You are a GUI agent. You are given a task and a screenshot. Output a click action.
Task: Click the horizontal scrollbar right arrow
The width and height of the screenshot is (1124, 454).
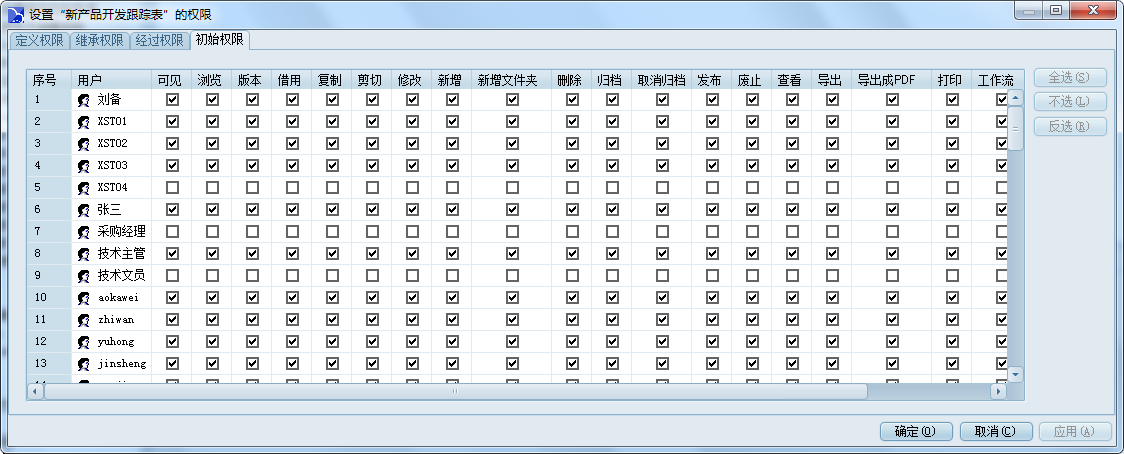pyautogui.click(x=997, y=392)
